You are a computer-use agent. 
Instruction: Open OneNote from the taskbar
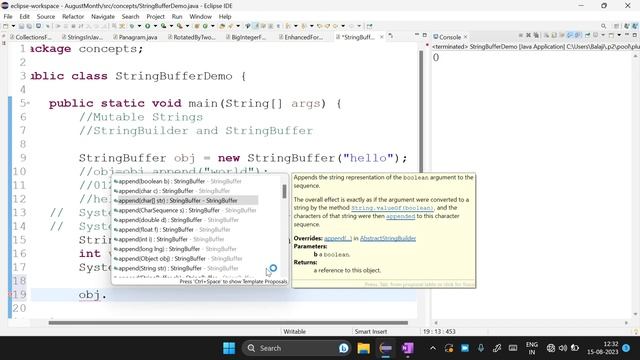point(407,348)
